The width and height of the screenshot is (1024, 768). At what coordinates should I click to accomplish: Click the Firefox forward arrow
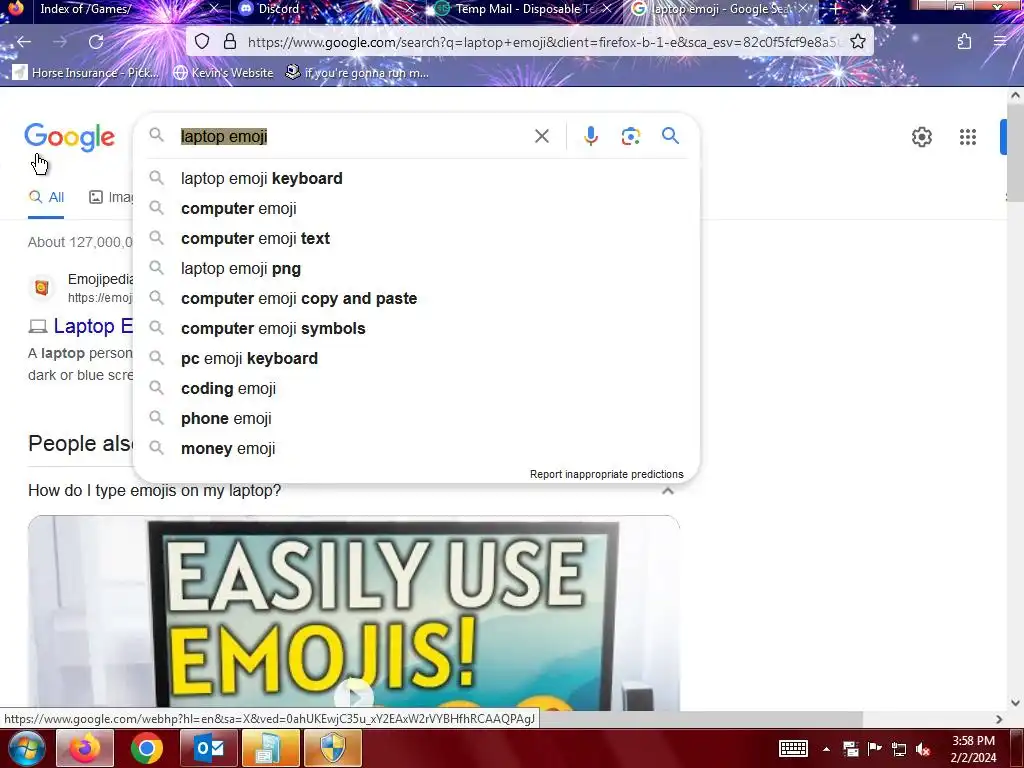(x=59, y=42)
